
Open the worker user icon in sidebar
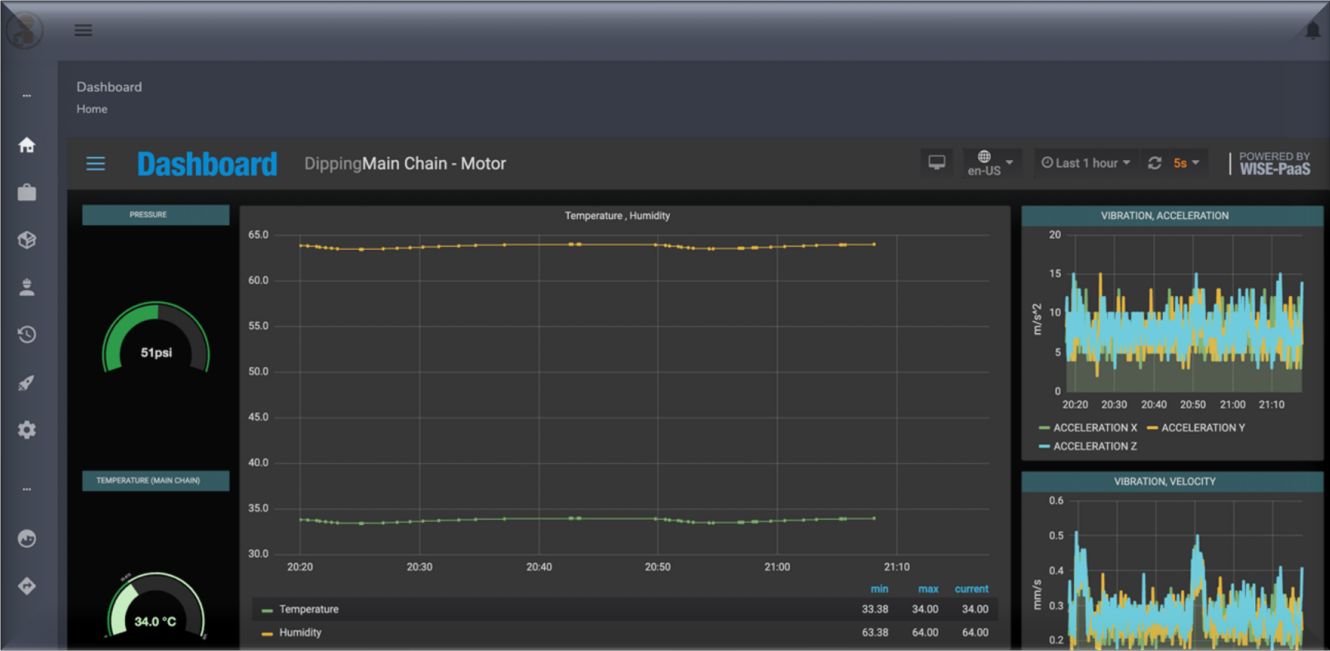[27, 288]
